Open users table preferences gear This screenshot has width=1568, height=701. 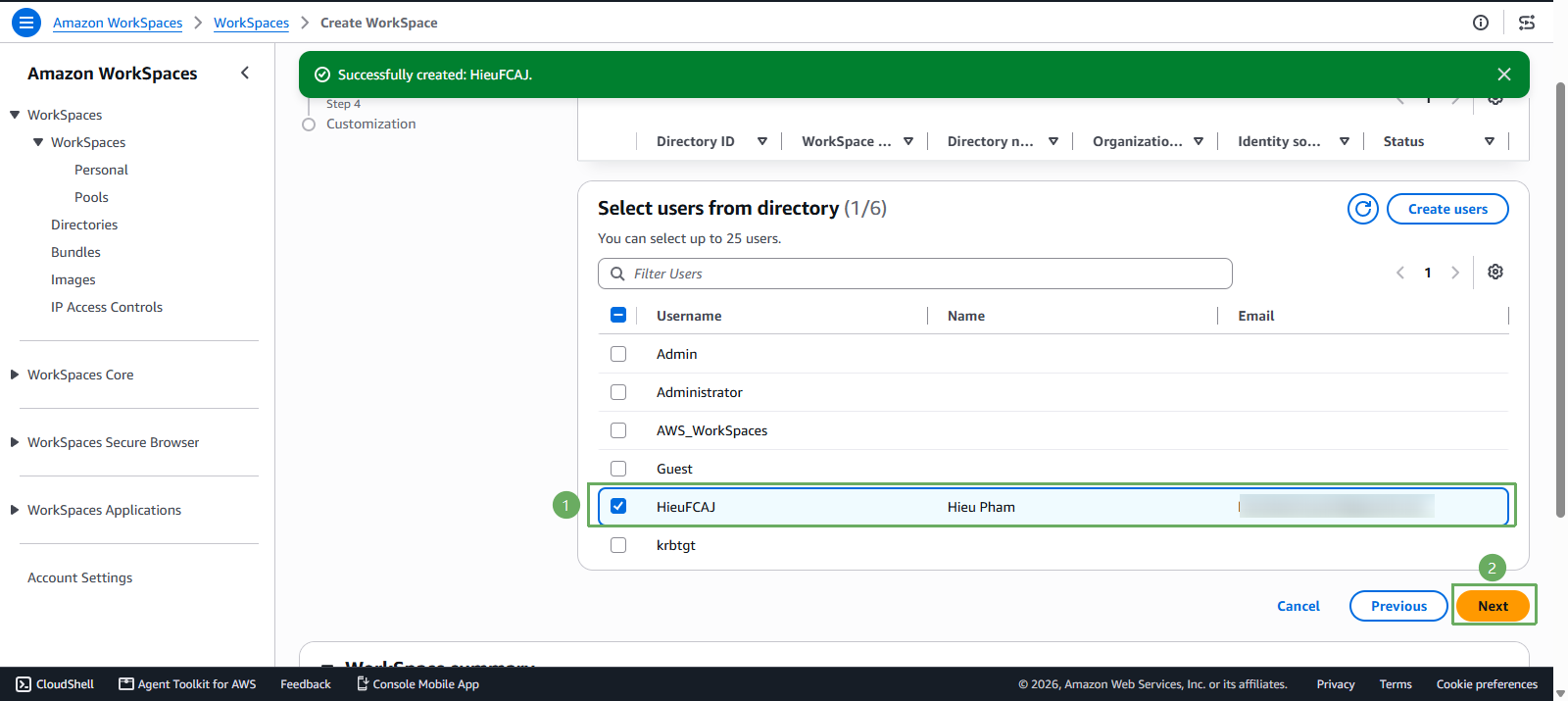click(x=1495, y=272)
